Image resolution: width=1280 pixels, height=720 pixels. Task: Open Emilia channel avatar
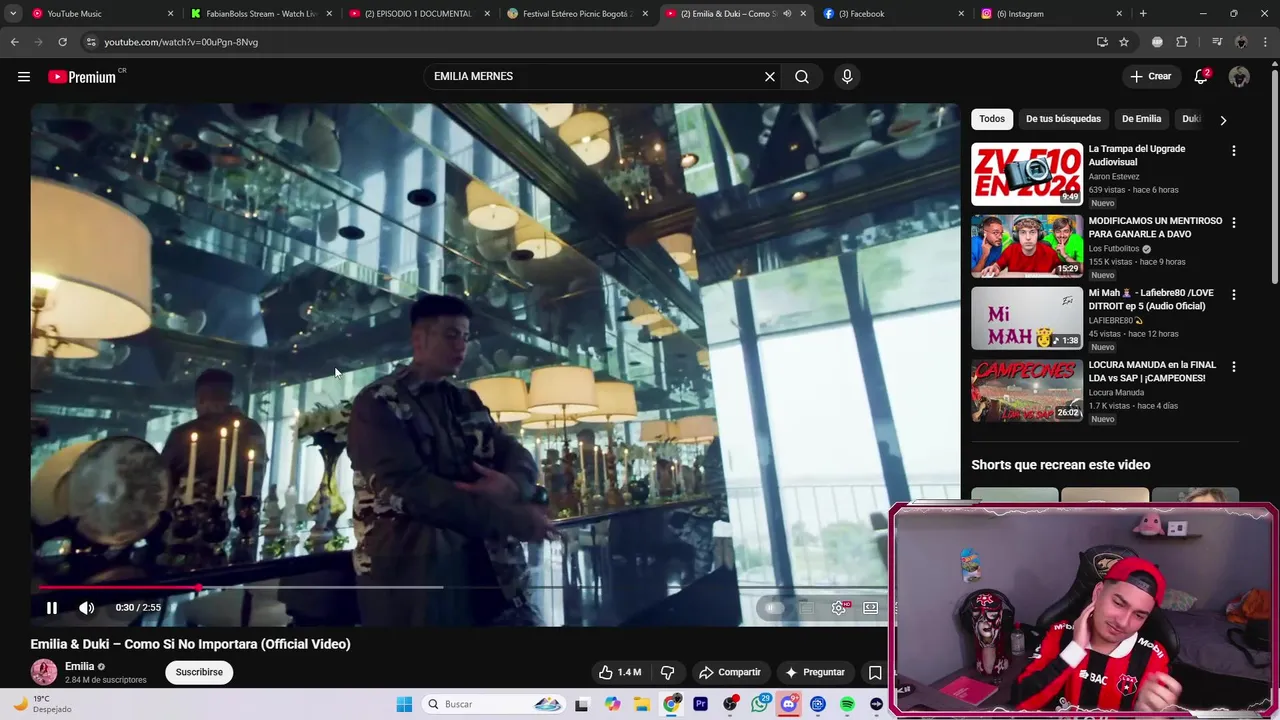pos(44,672)
